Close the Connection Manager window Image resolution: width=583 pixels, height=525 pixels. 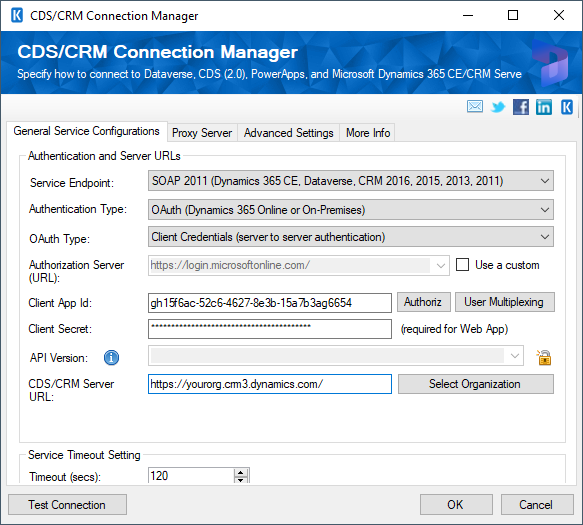(559, 15)
